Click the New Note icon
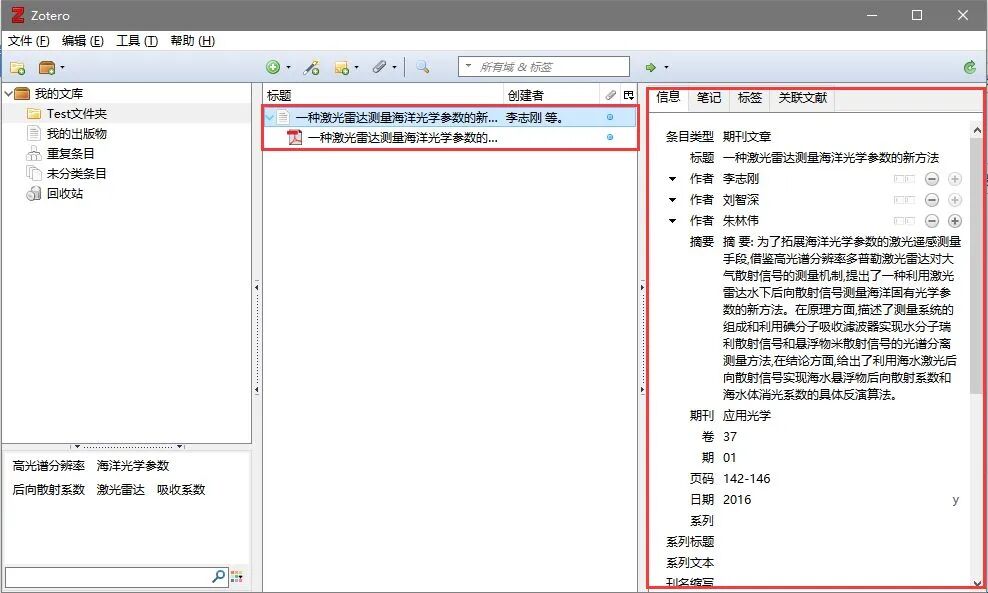 [342, 67]
